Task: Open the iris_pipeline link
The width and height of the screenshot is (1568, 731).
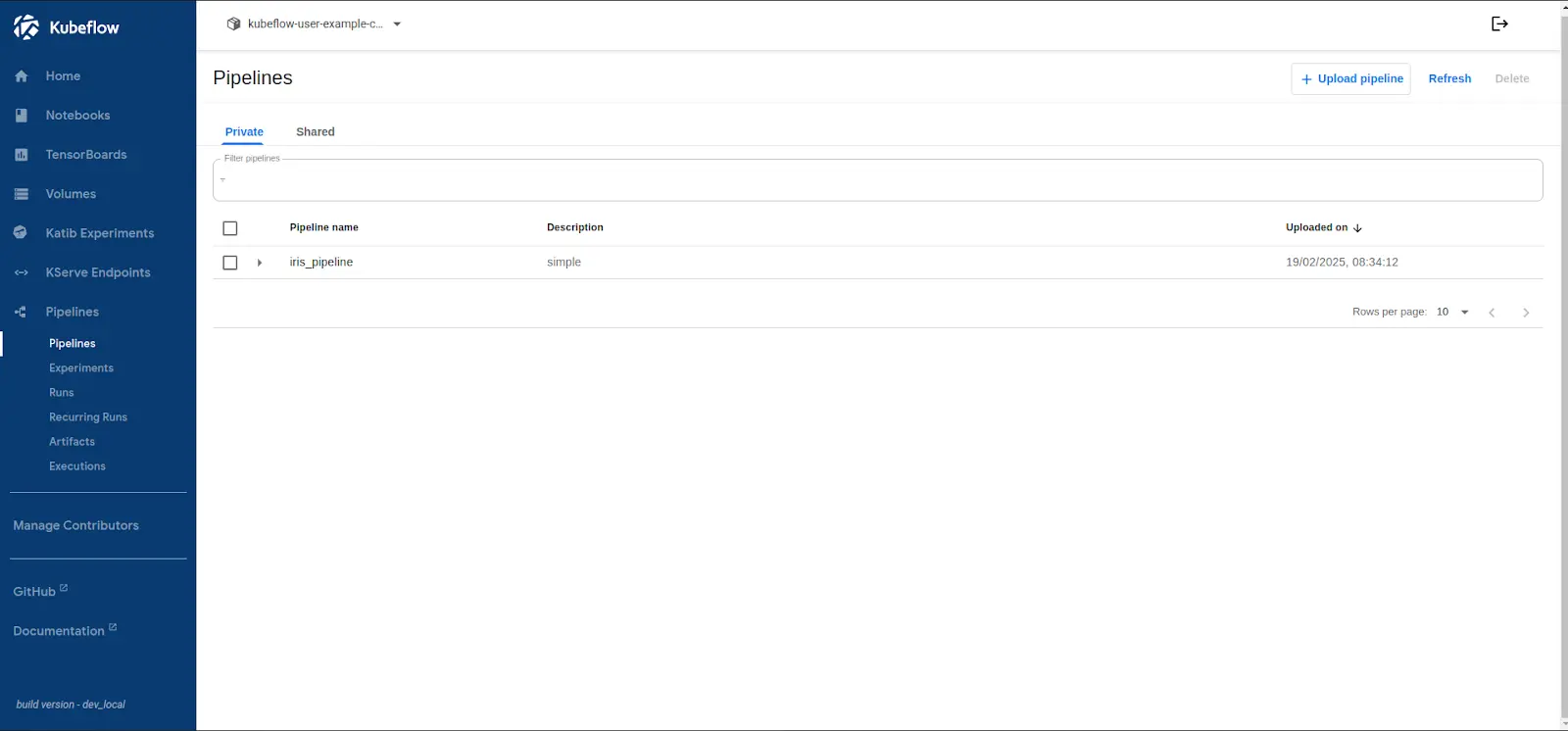Action: click(321, 263)
